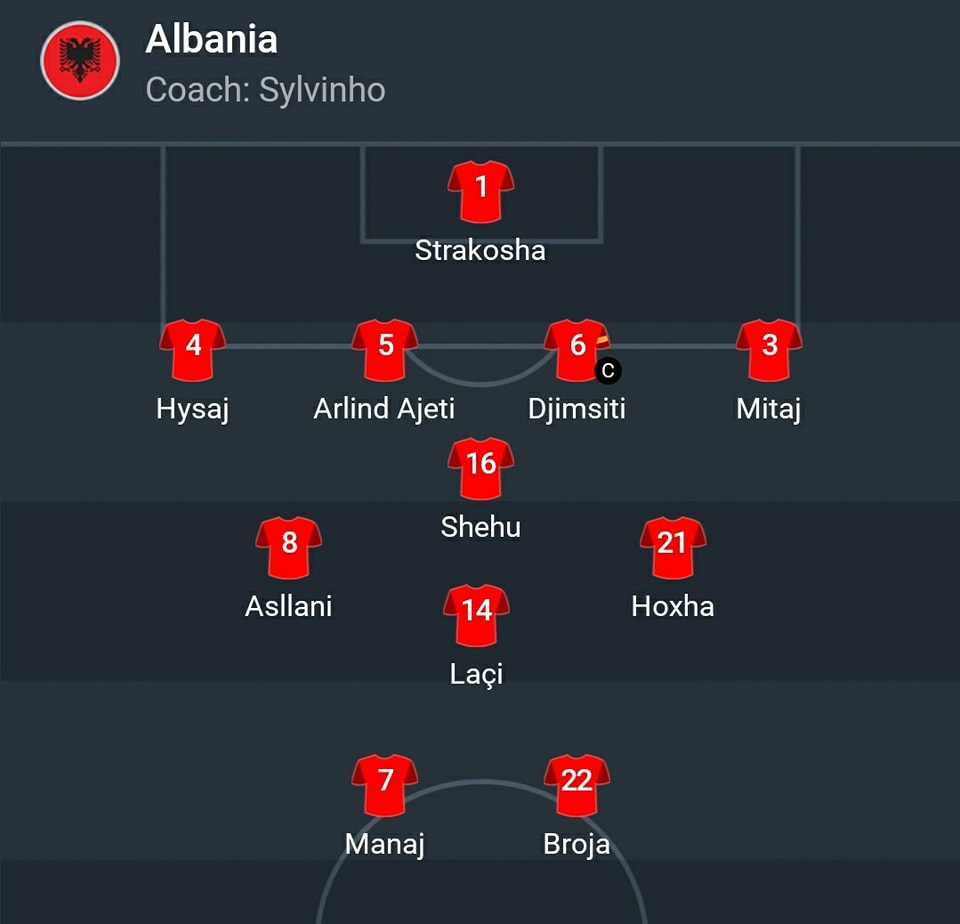Tap the Shehu name label
Viewport: 960px width, 924px height.
pyautogui.click(x=481, y=527)
